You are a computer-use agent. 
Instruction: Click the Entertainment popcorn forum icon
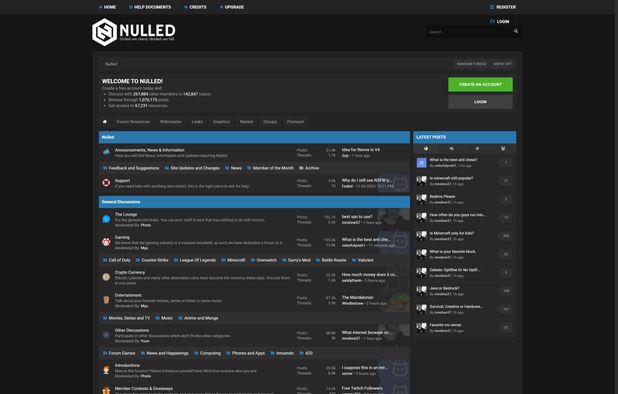pos(106,300)
